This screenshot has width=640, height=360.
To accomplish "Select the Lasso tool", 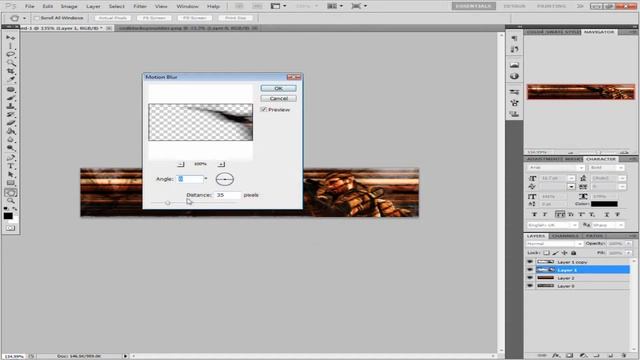I will click(10, 54).
